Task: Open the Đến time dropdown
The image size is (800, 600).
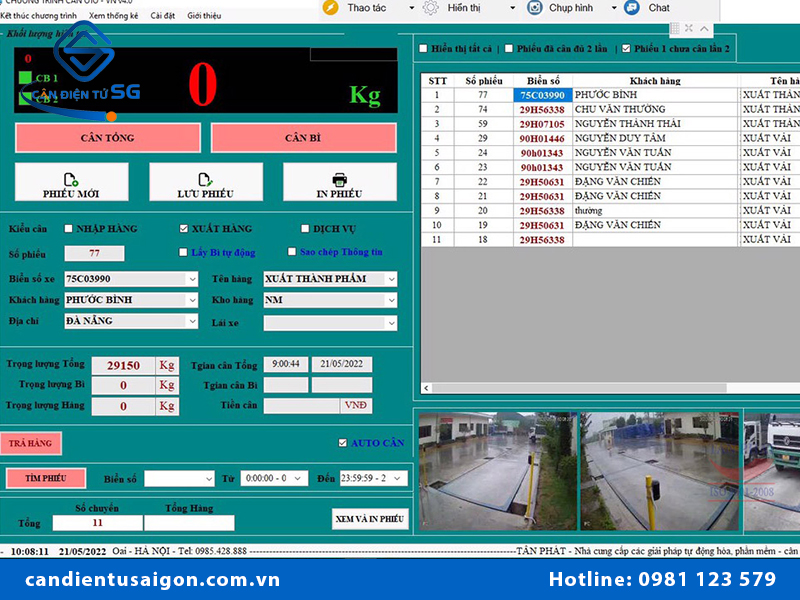Action: pyautogui.click(x=397, y=479)
